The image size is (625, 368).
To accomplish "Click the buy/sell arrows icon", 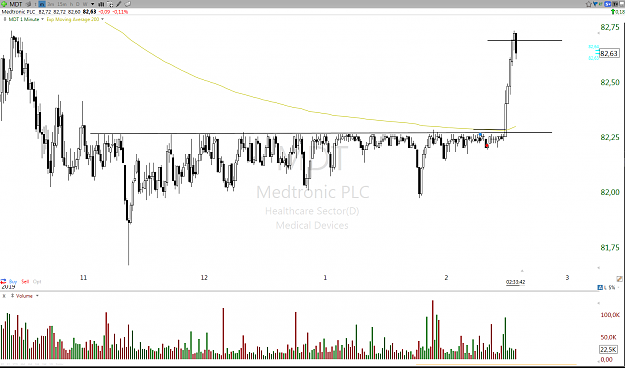I will 4,281.
